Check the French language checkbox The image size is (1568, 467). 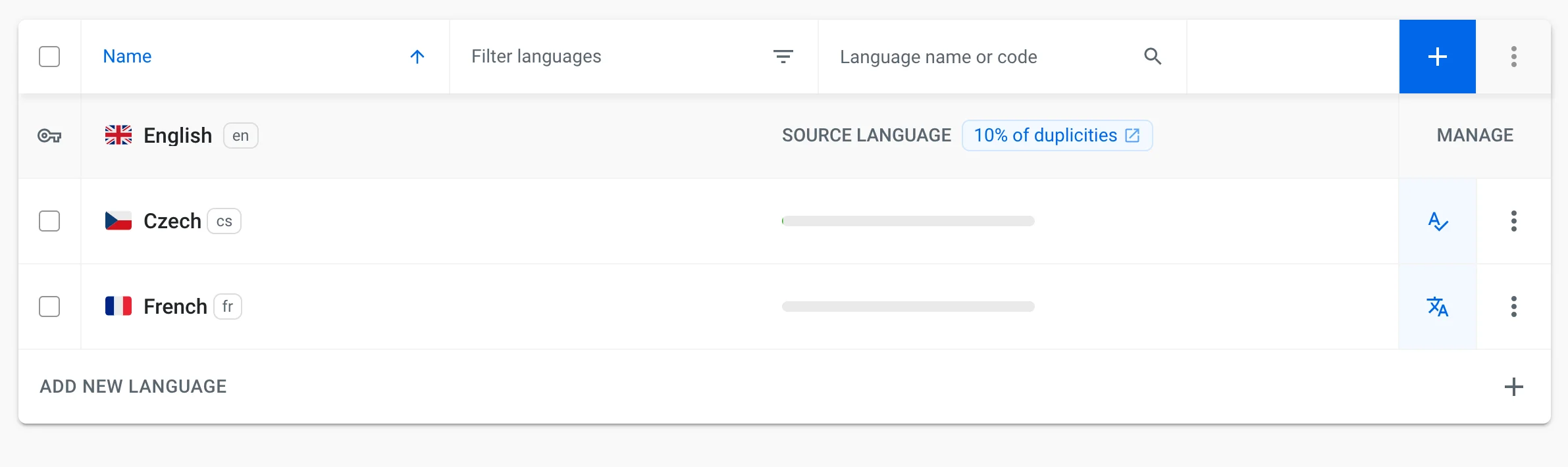coord(49,307)
